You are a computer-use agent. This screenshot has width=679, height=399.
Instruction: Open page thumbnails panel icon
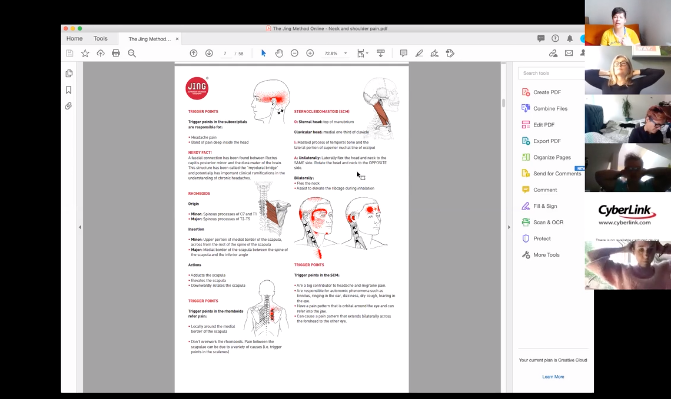coord(69,73)
